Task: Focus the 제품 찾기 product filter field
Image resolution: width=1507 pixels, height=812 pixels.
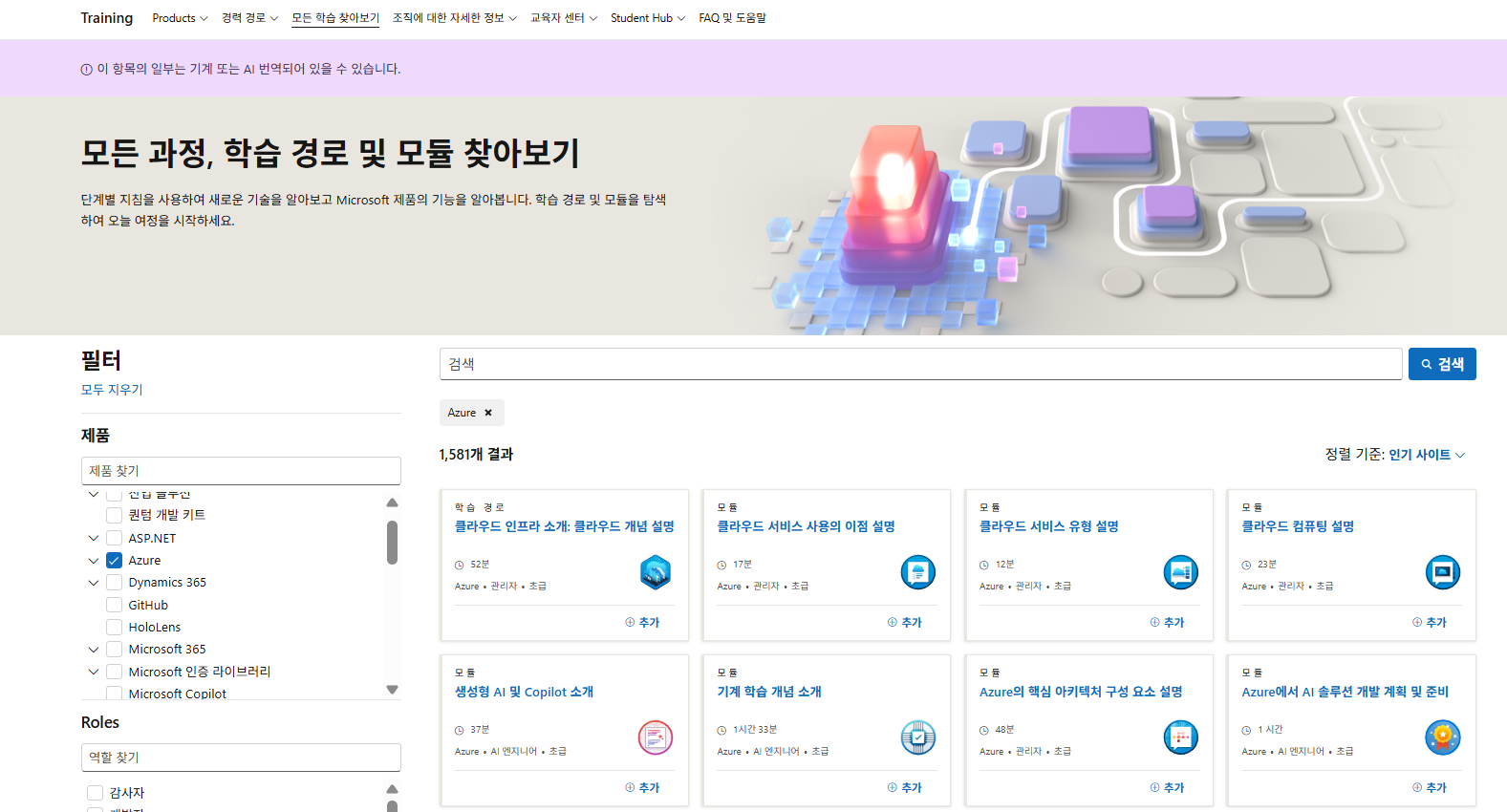Action: [241, 471]
